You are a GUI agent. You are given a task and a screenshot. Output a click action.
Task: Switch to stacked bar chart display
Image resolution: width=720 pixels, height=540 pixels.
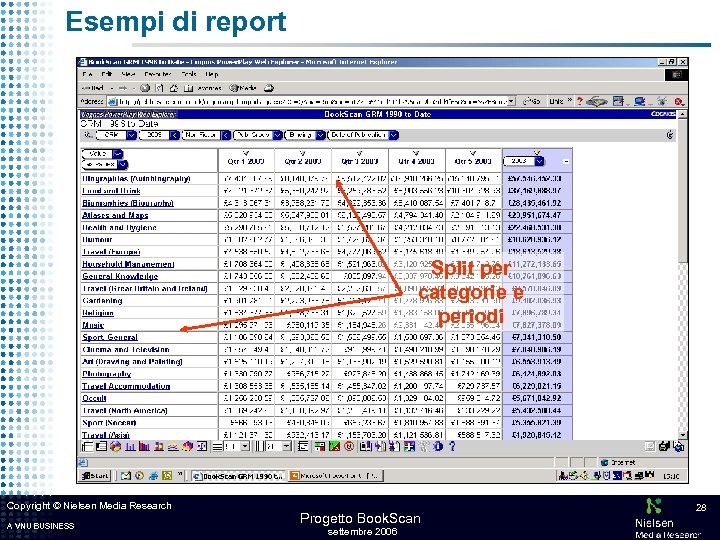(x=159, y=446)
